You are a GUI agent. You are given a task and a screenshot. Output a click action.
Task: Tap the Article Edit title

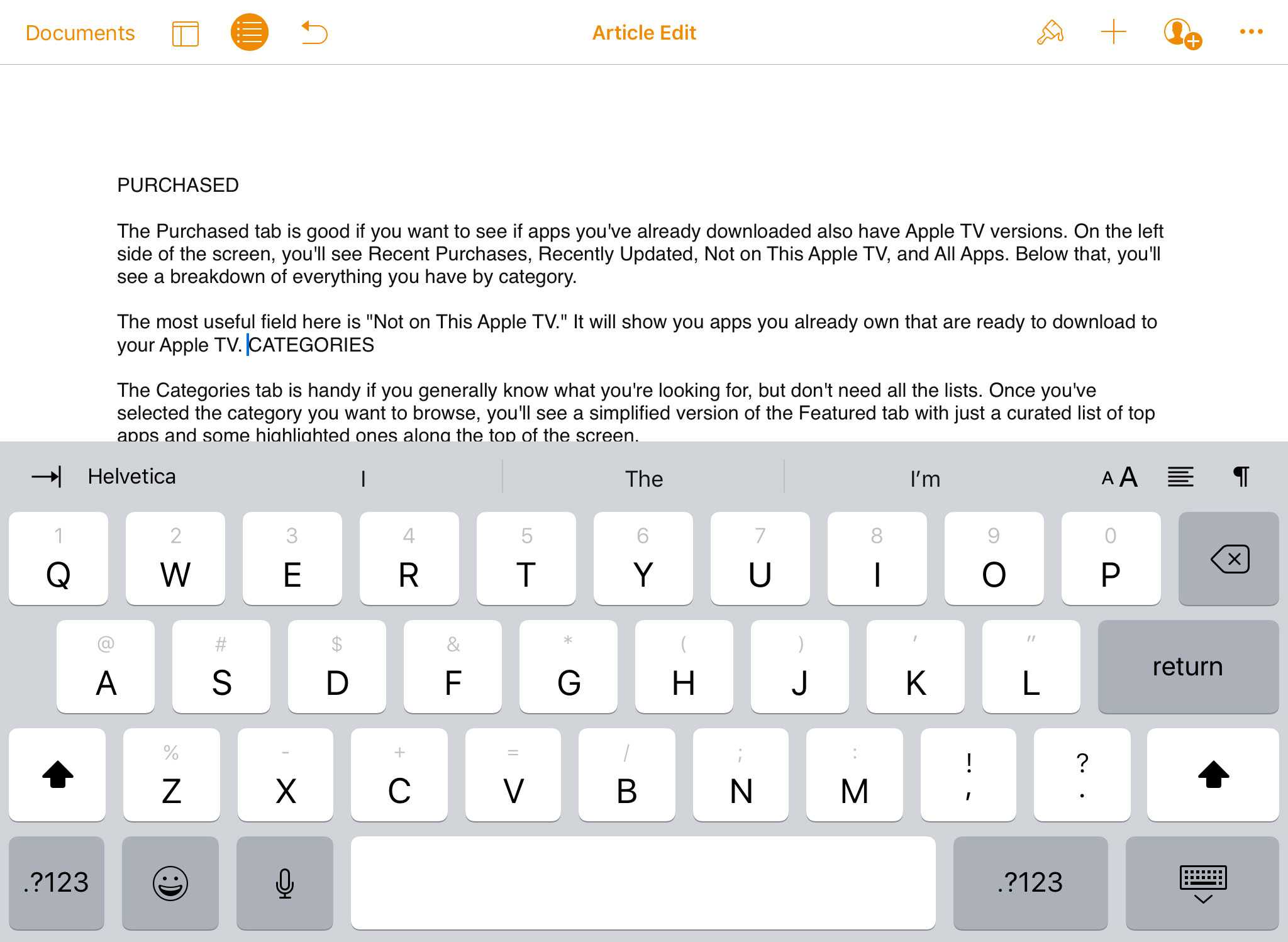[x=644, y=33]
